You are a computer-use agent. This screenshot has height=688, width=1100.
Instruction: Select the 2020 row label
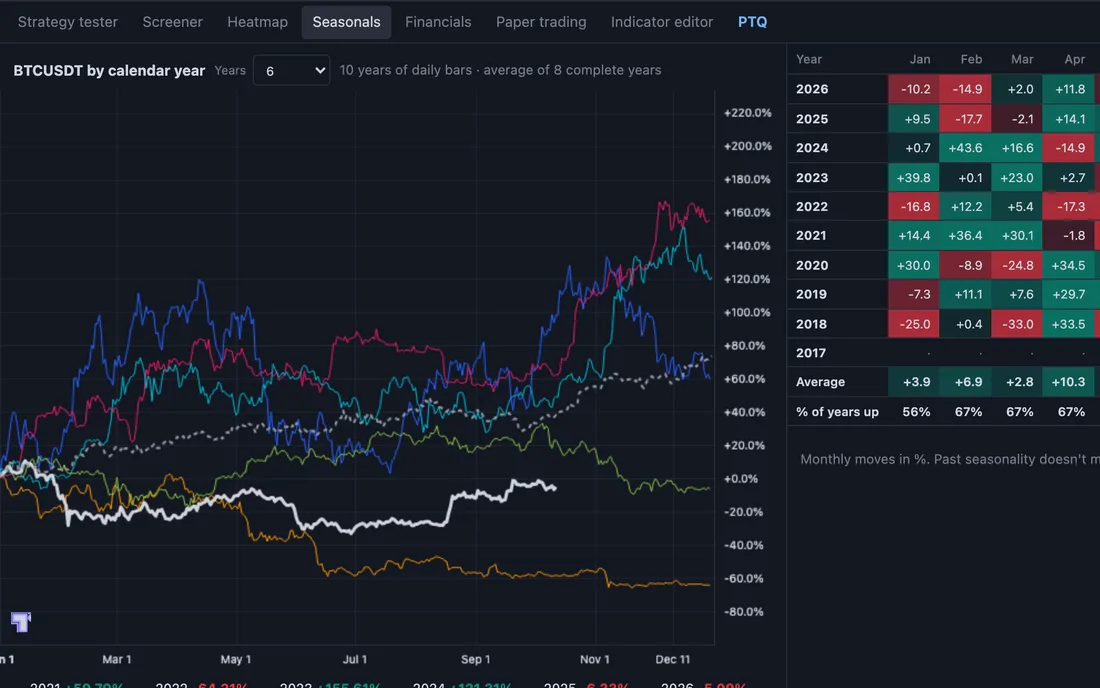click(812, 265)
